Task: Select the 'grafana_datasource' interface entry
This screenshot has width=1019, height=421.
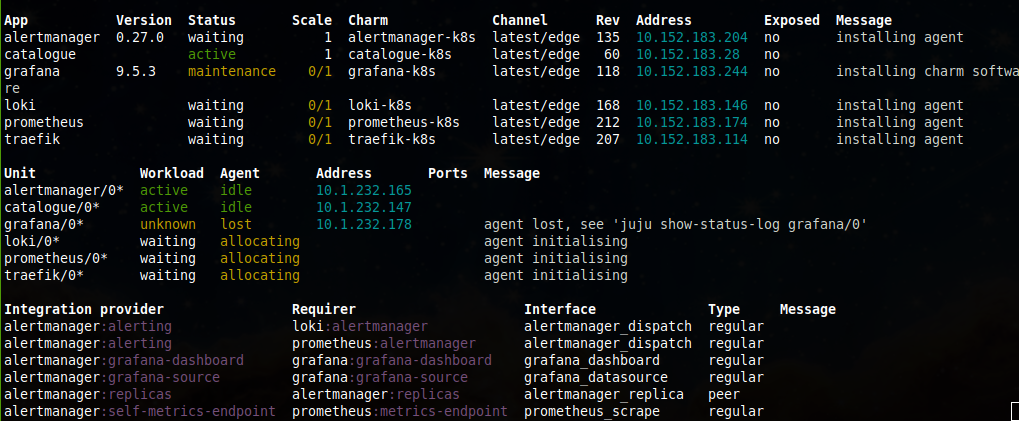Action: pyautogui.click(x=596, y=377)
